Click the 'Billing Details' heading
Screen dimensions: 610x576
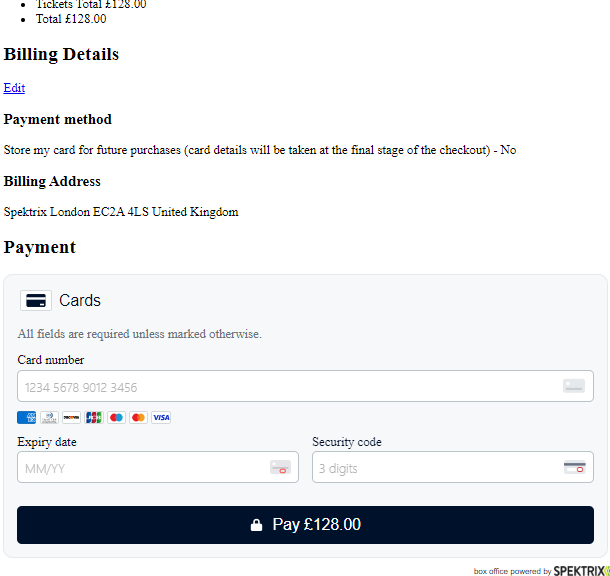(x=61, y=54)
